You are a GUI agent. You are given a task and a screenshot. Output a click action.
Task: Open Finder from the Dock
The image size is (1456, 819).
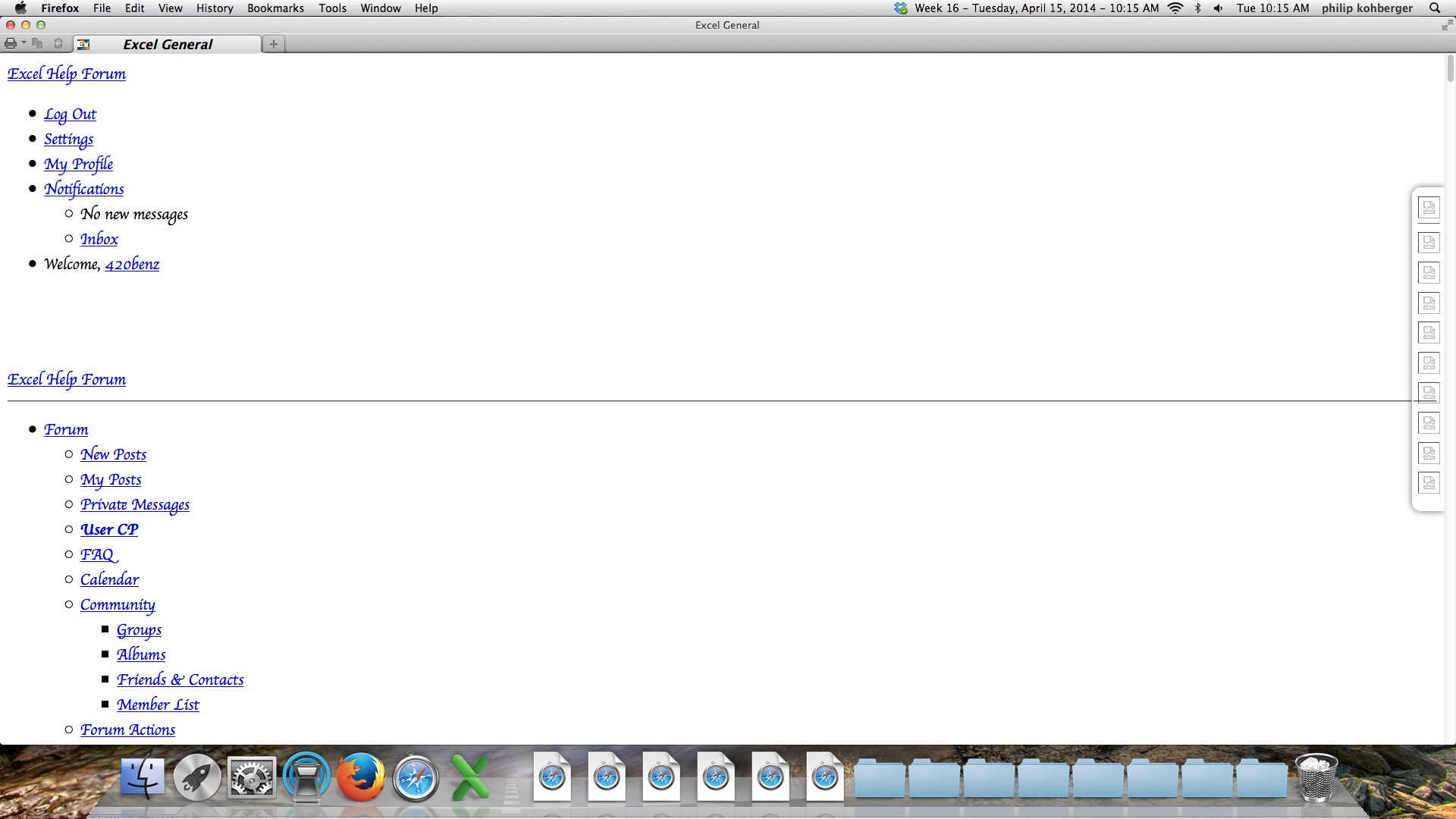tap(143, 777)
